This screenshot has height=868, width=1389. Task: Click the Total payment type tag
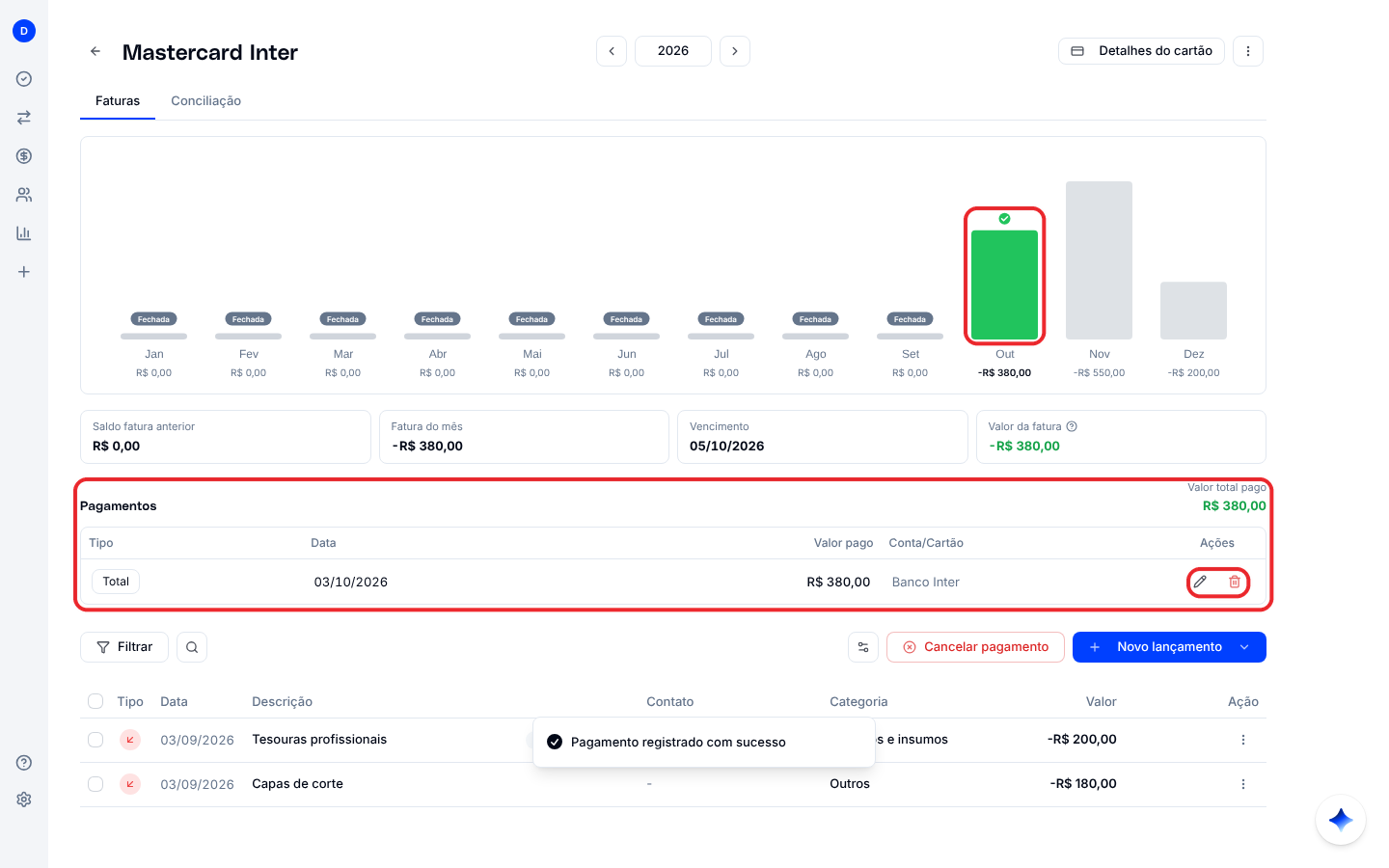pyautogui.click(x=116, y=582)
